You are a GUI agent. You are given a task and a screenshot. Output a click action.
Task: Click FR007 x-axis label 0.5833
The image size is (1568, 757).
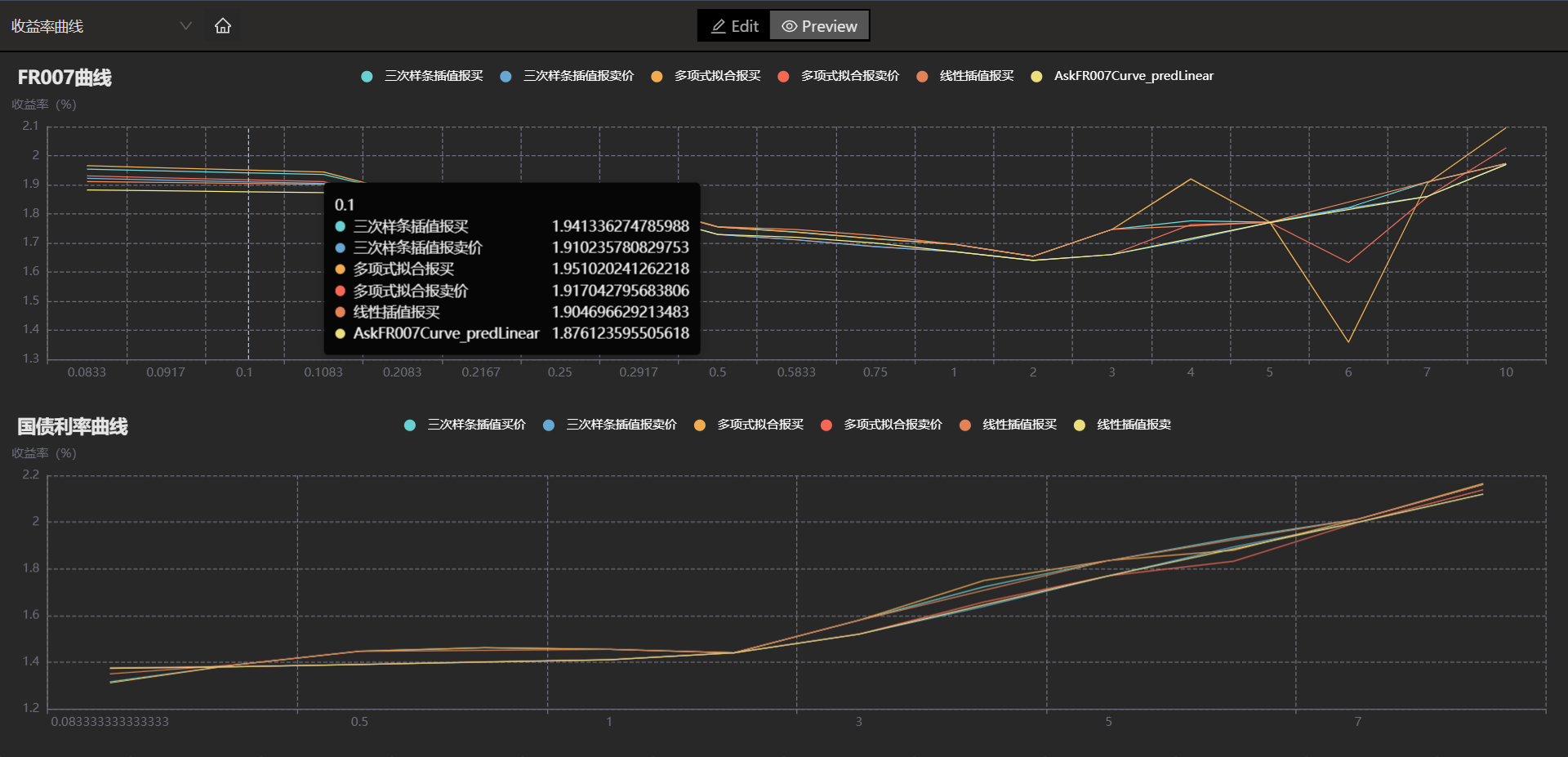tap(796, 372)
